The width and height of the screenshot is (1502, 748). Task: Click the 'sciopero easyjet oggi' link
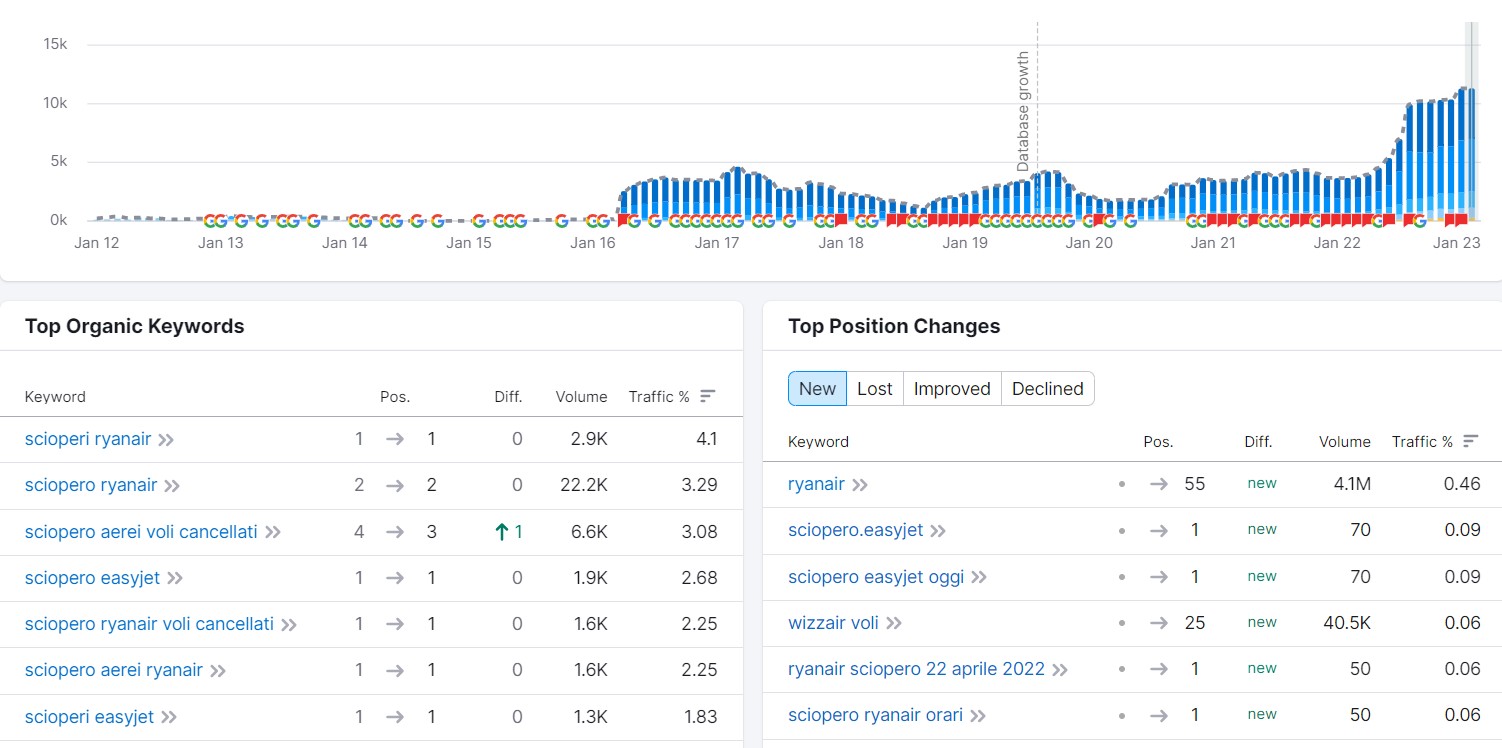tap(876, 577)
